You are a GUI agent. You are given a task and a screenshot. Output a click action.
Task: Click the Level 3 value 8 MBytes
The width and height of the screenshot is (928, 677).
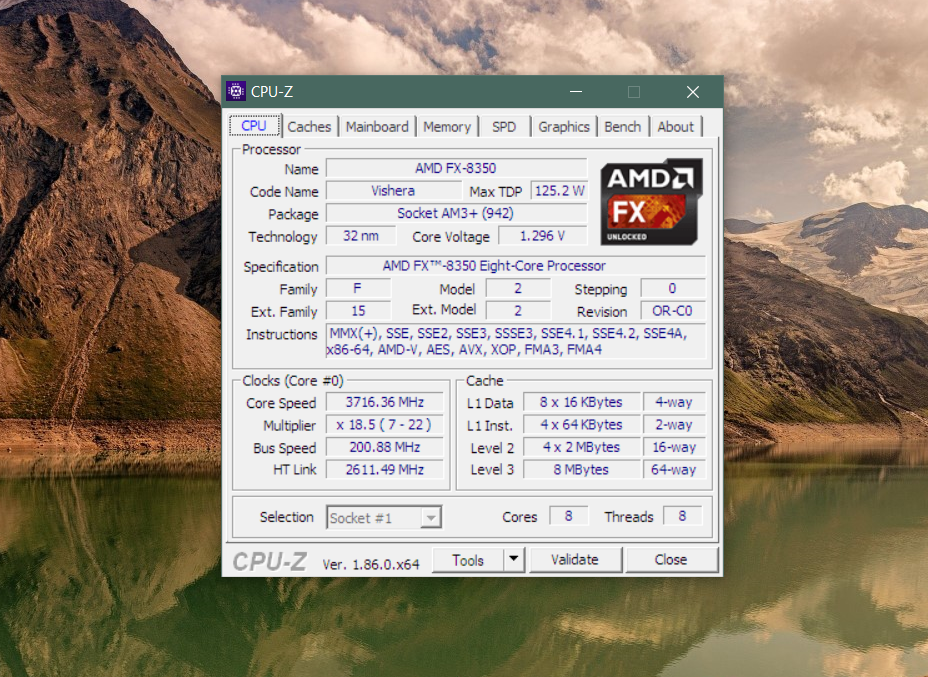[582, 470]
